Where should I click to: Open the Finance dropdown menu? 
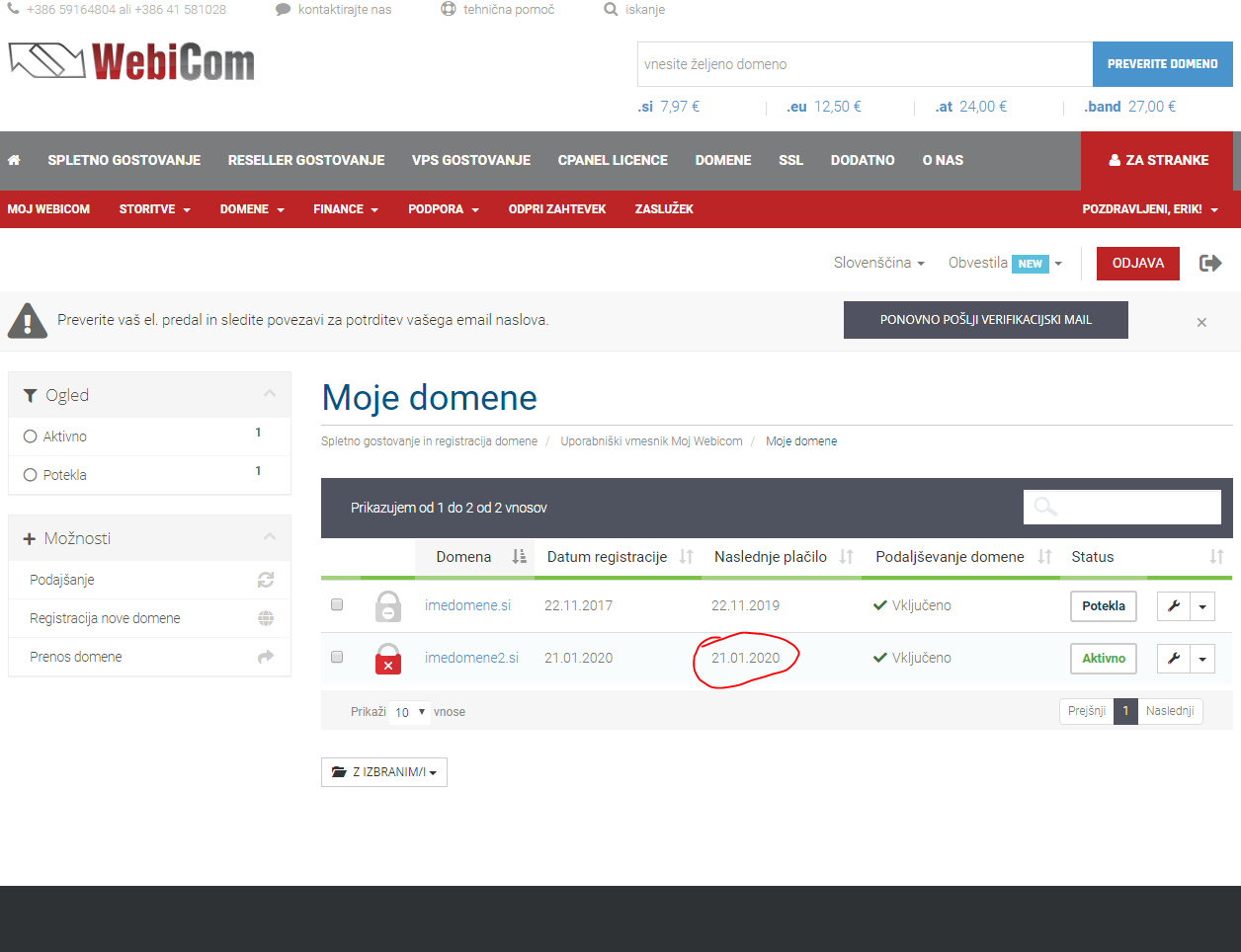pyautogui.click(x=346, y=209)
